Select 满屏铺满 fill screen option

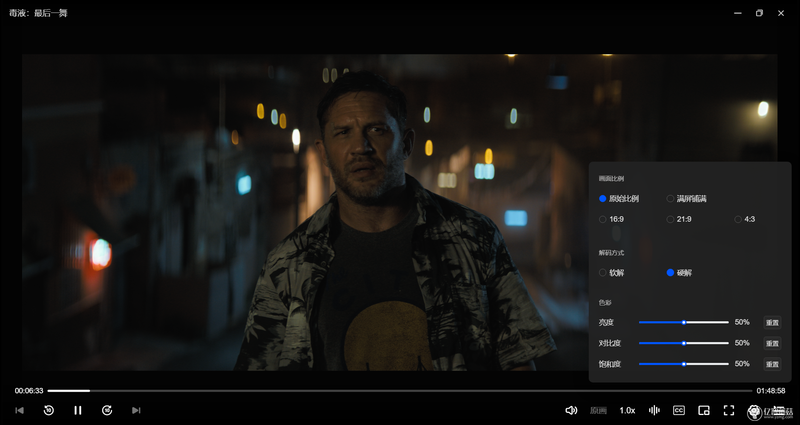tap(687, 198)
